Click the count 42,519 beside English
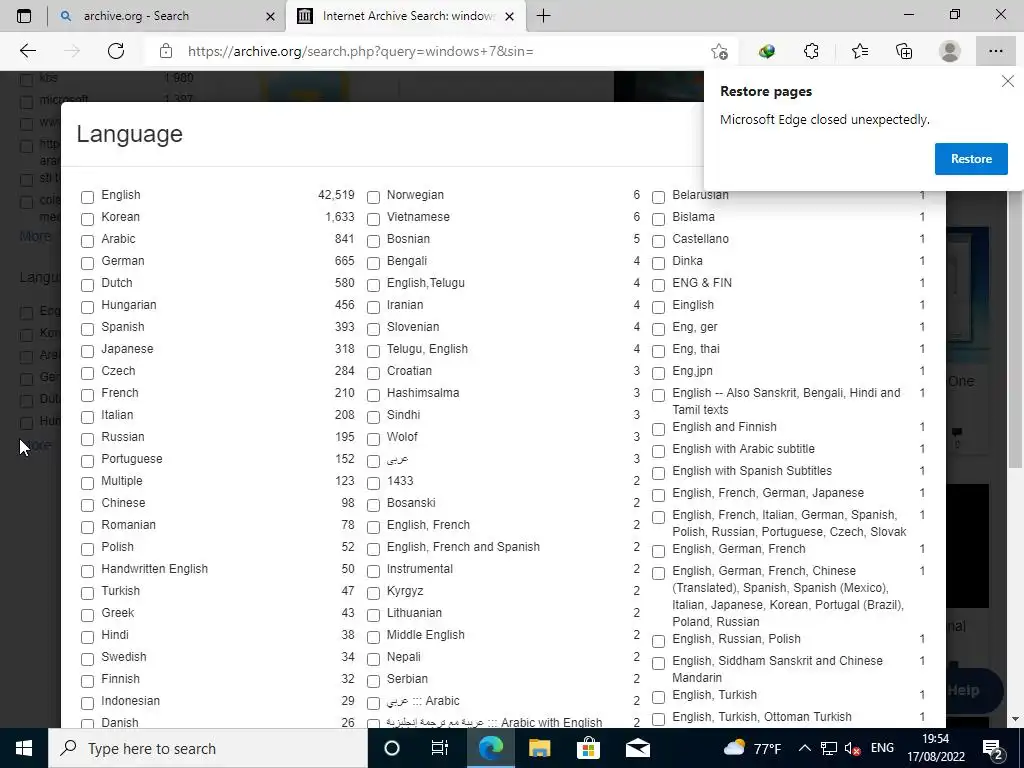The height and width of the screenshot is (768, 1024). tap(336, 195)
